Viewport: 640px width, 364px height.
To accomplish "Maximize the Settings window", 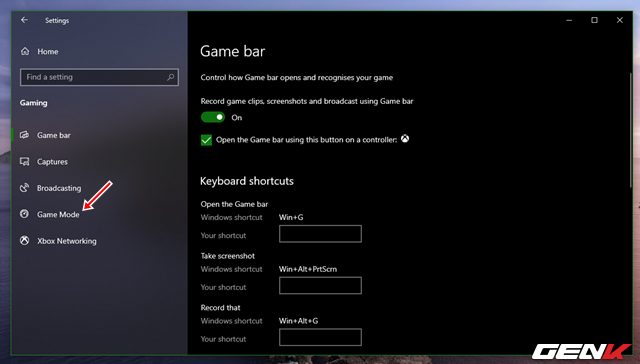I will point(594,20).
